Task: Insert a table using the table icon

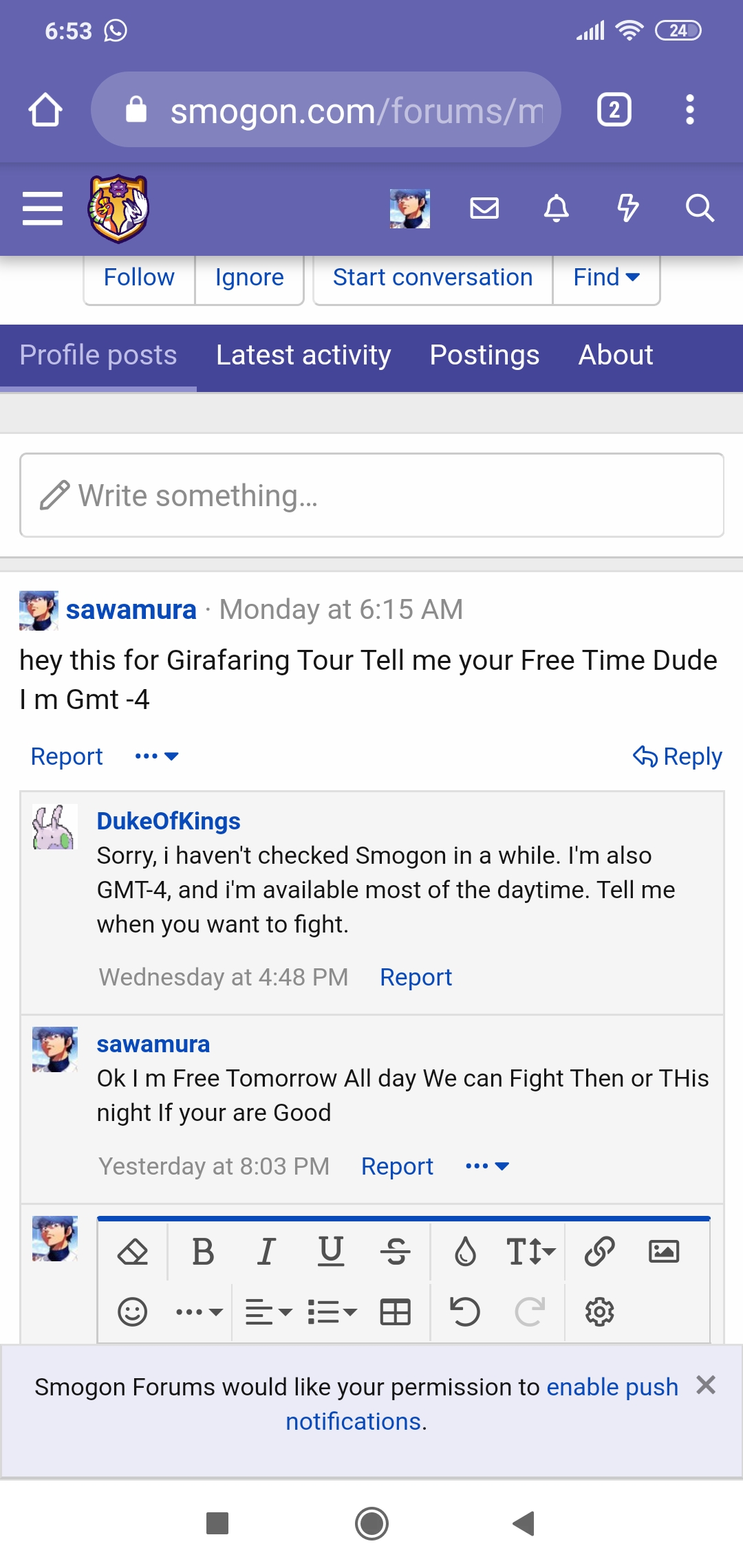Action: click(394, 1310)
